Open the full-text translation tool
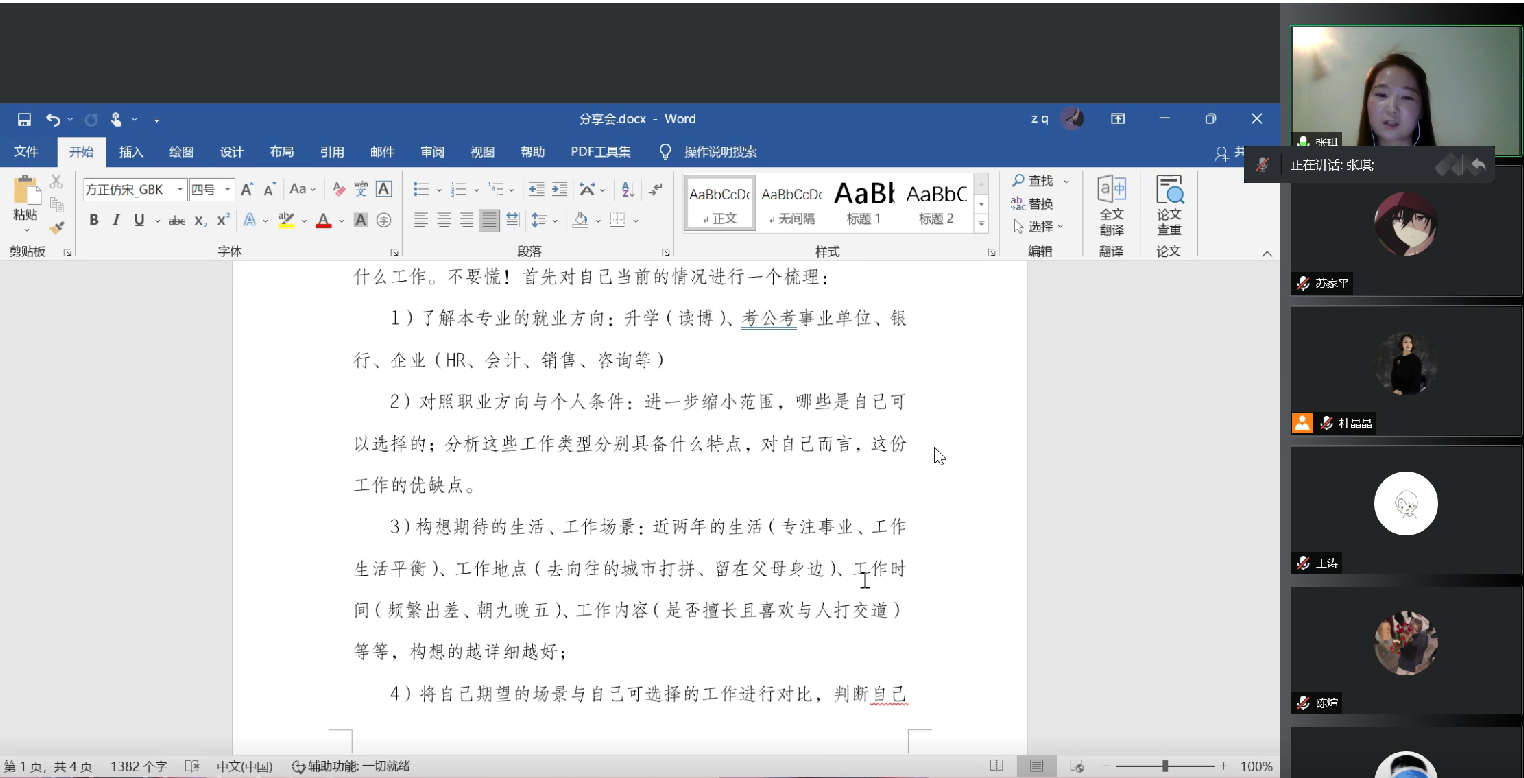 click(x=1111, y=205)
